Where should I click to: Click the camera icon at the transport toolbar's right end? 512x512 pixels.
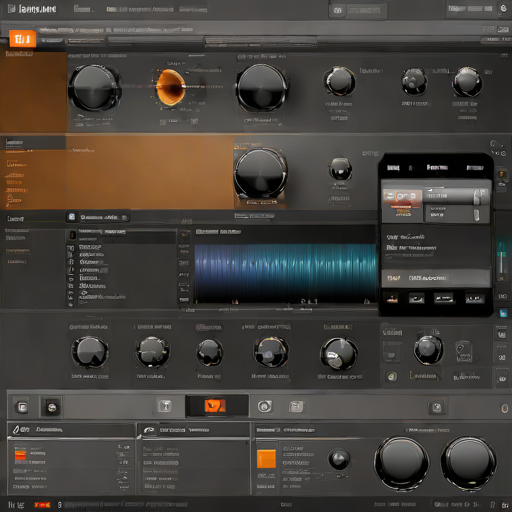[x=437, y=407]
